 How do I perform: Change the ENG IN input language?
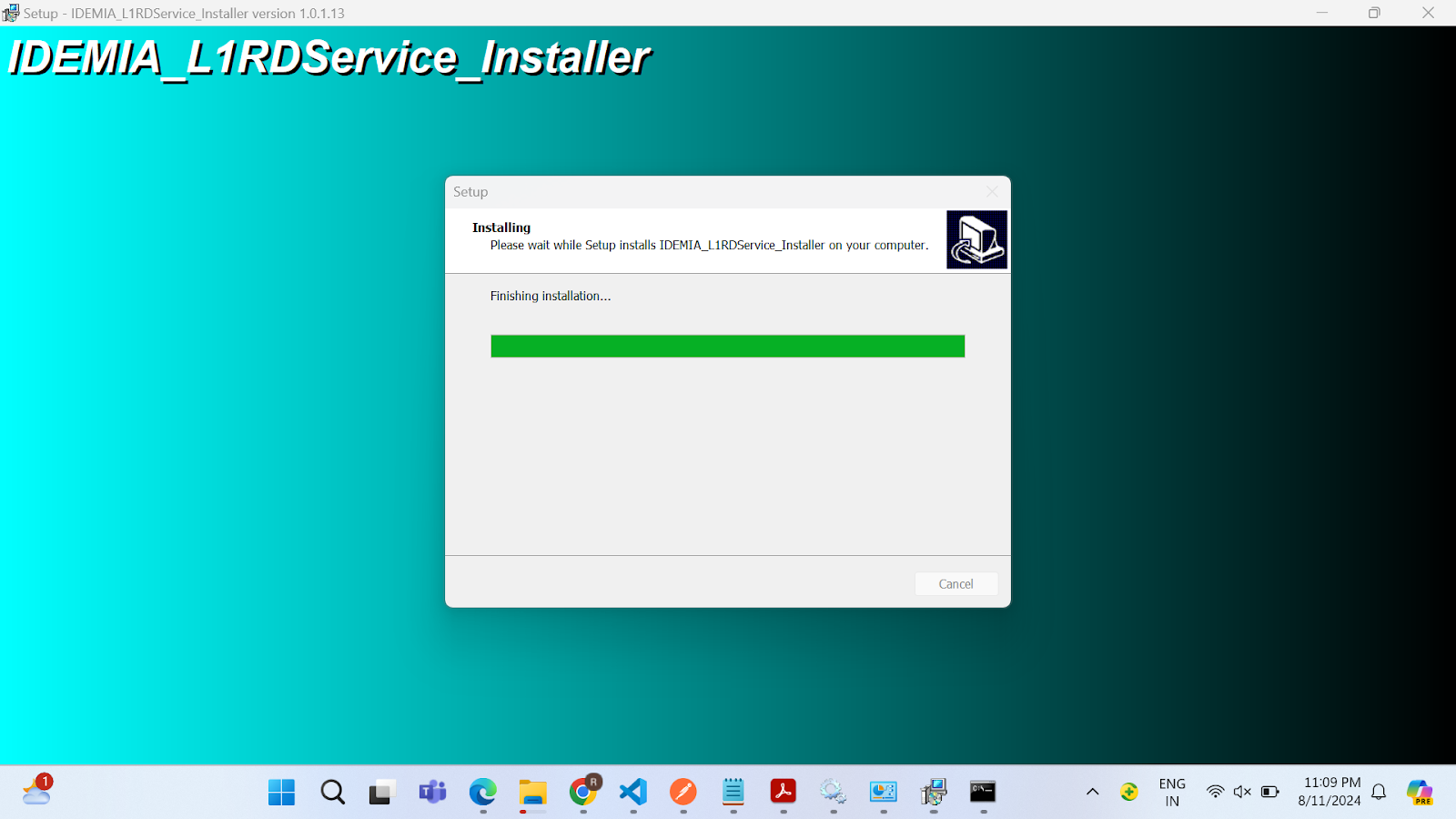point(1172,793)
